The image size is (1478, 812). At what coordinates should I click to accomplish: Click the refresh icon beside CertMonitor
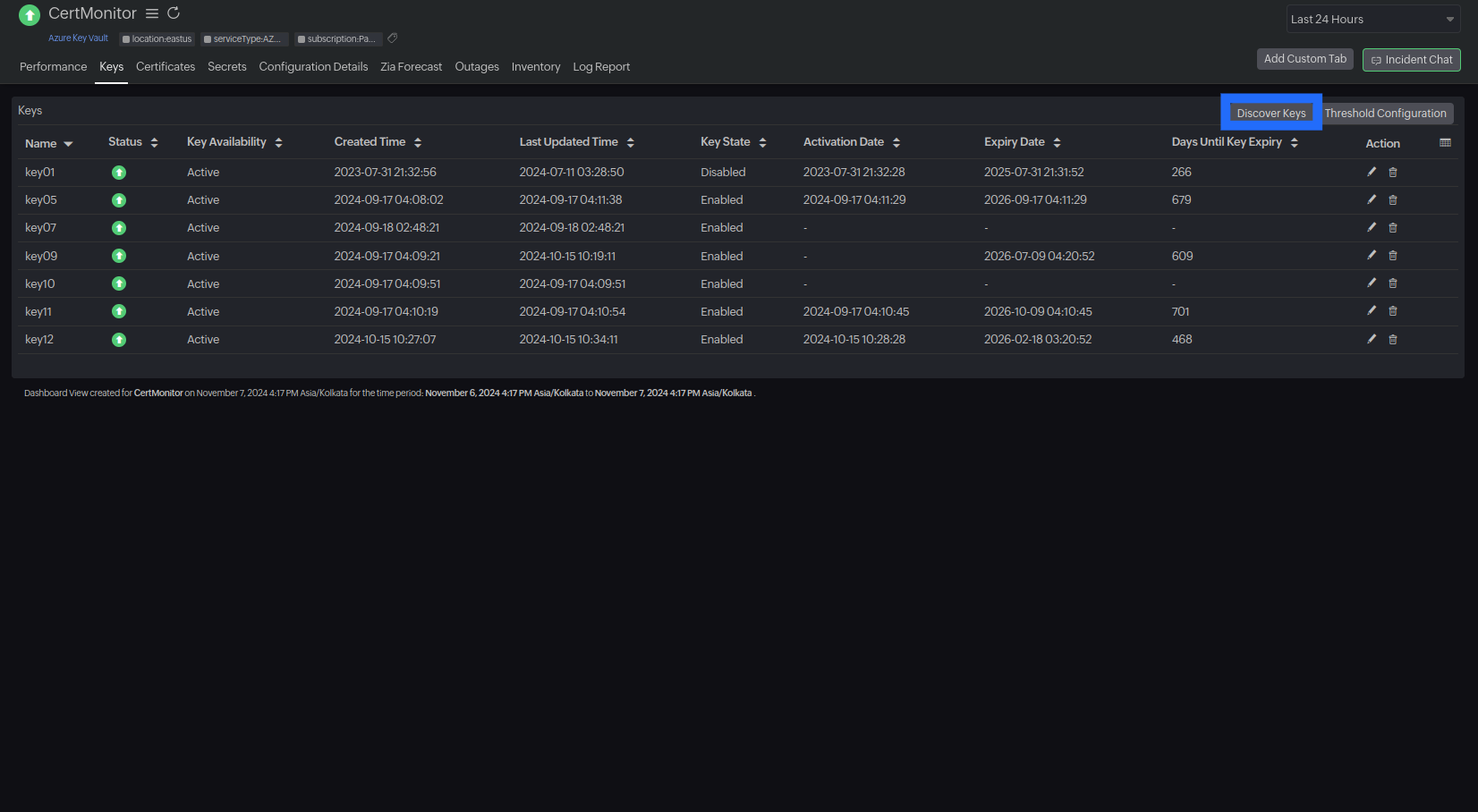(x=174, y=13)
